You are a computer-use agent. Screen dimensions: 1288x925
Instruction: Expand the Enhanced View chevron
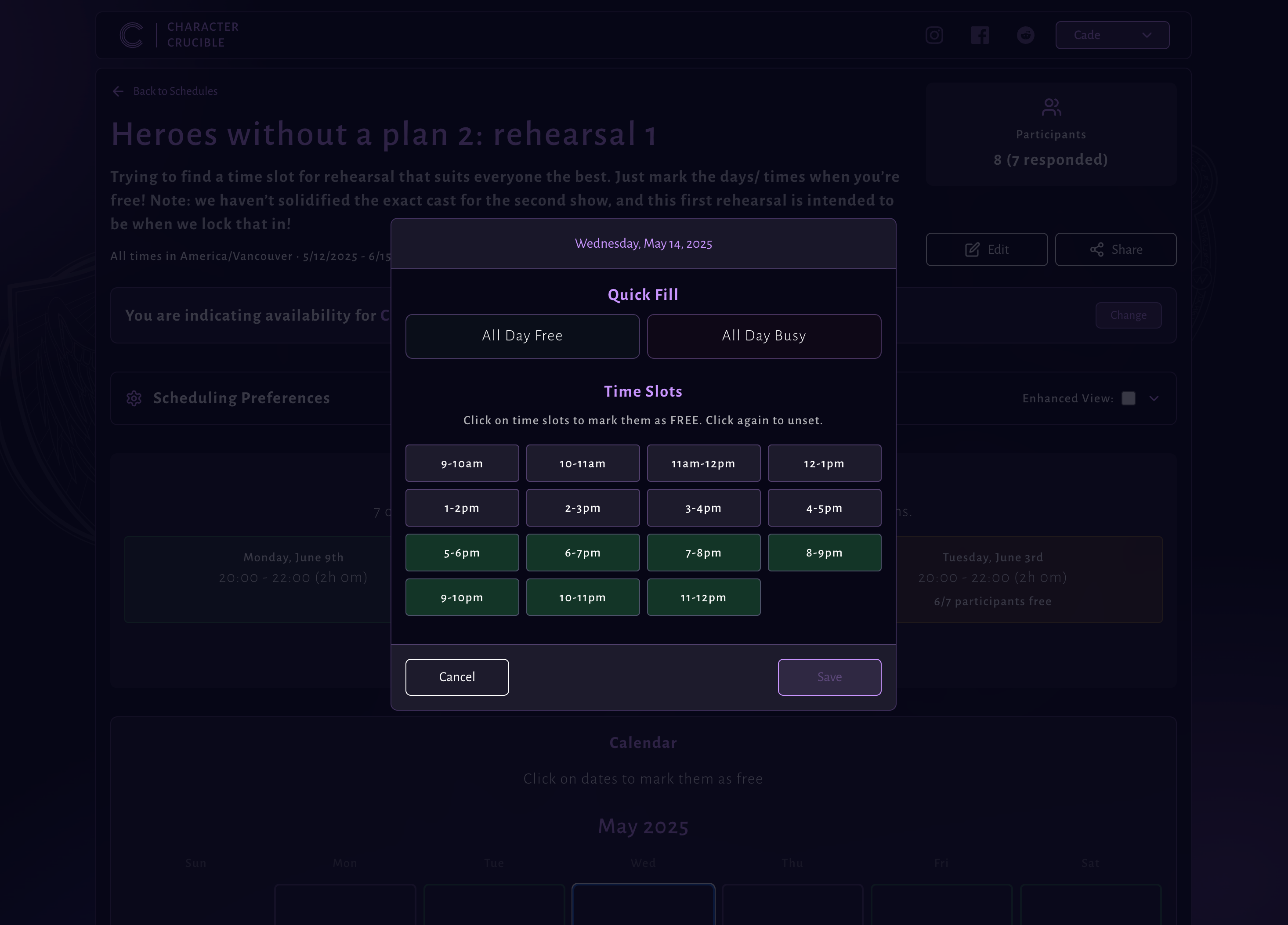[x=1154, y=399]
